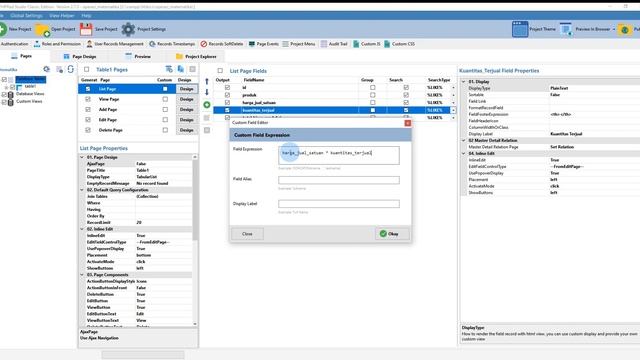
Task: Click the New Project icon
Action: (3, 29)
